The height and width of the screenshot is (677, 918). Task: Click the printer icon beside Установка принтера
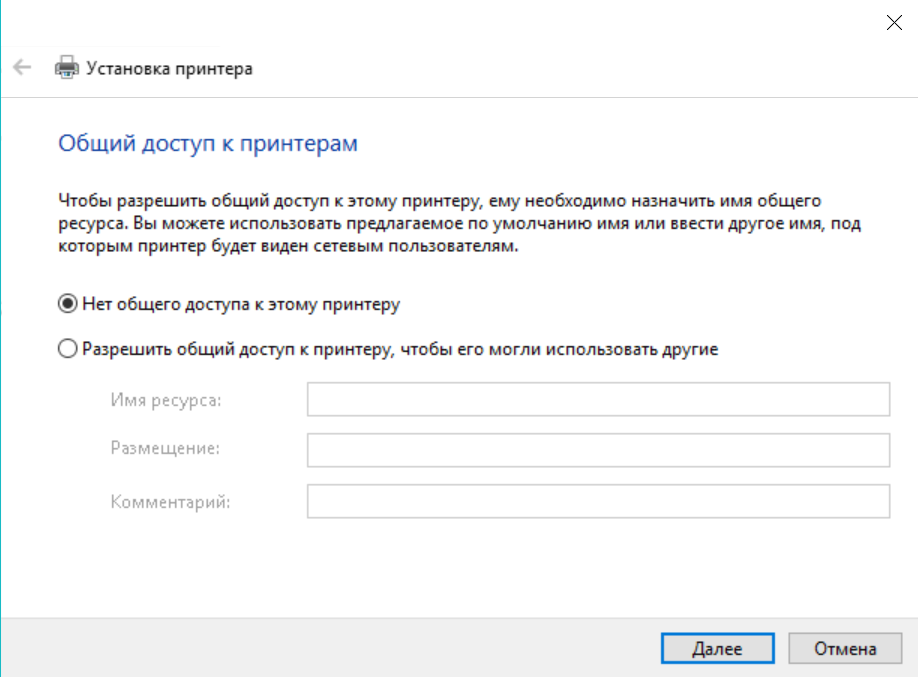point(67,68)
